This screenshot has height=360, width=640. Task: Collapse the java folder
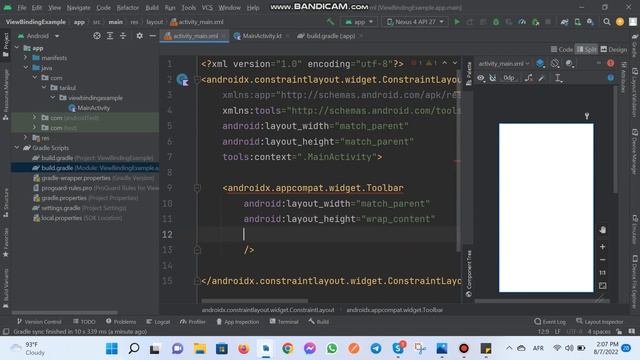click(26, 67)
